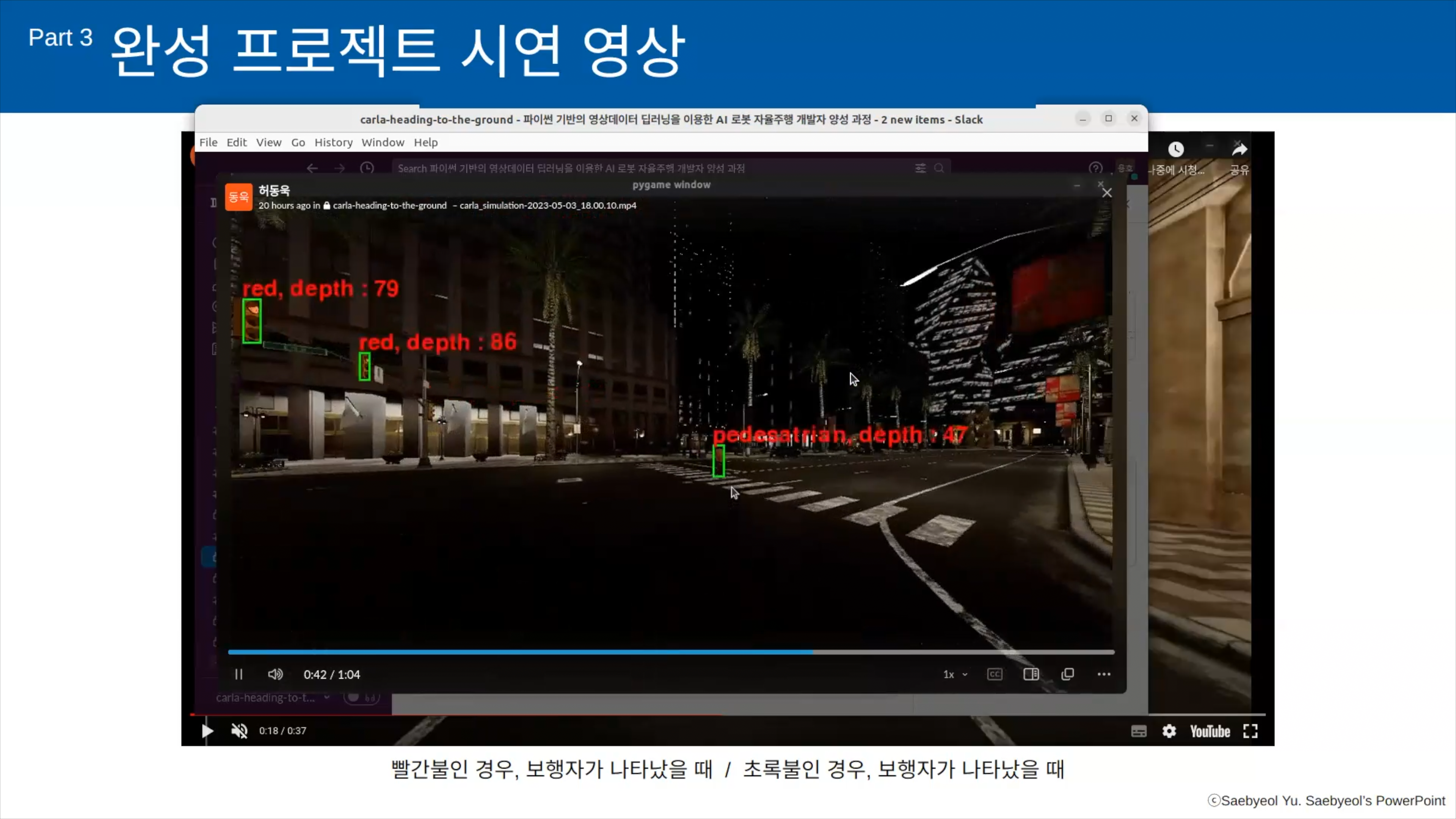The image size is (1456, 819).
Task: Click the YouTube share arrow icon
Action: 1239,150
